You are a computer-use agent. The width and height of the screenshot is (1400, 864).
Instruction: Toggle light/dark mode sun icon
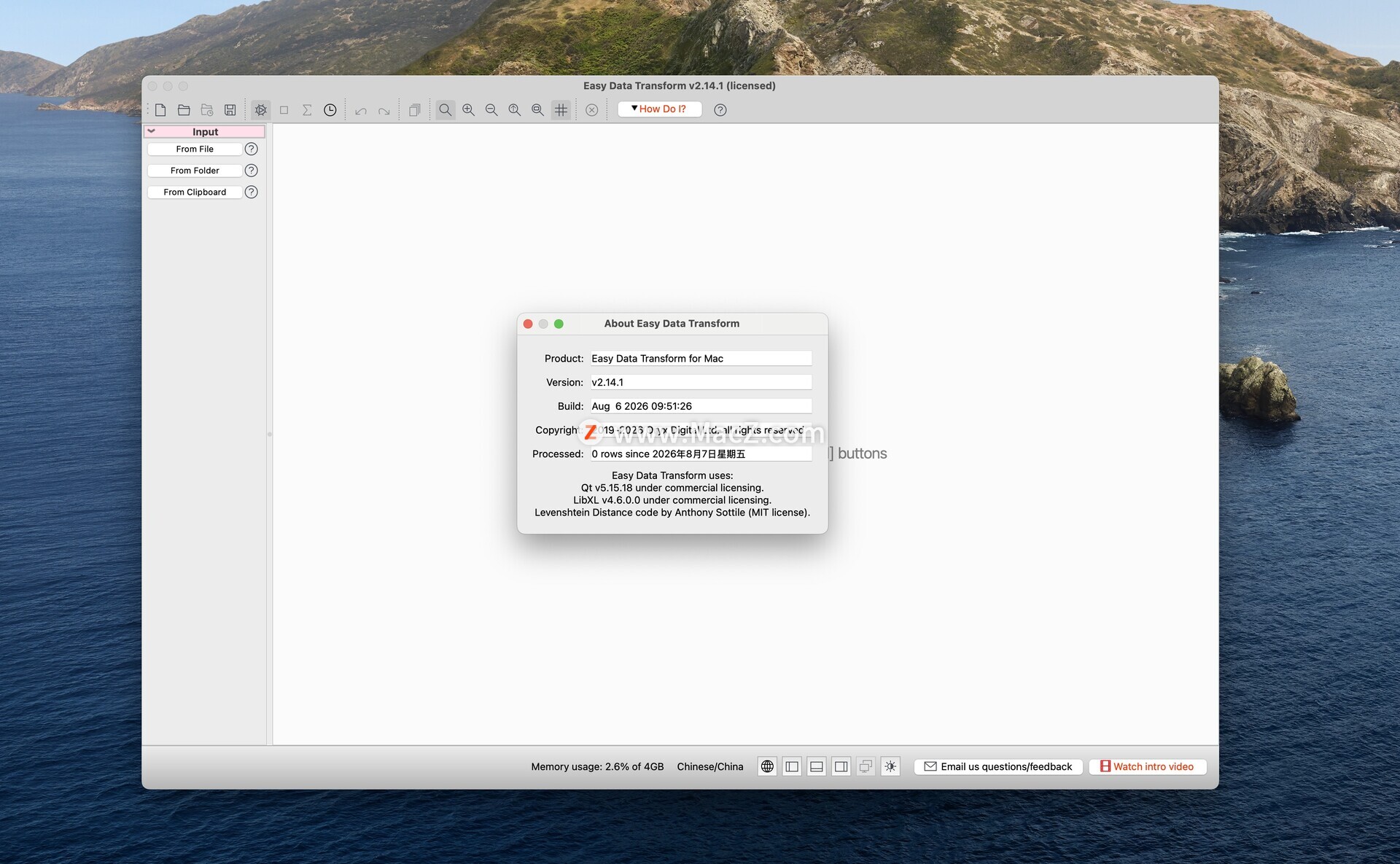pyautogui.click(x=890, y=766)
